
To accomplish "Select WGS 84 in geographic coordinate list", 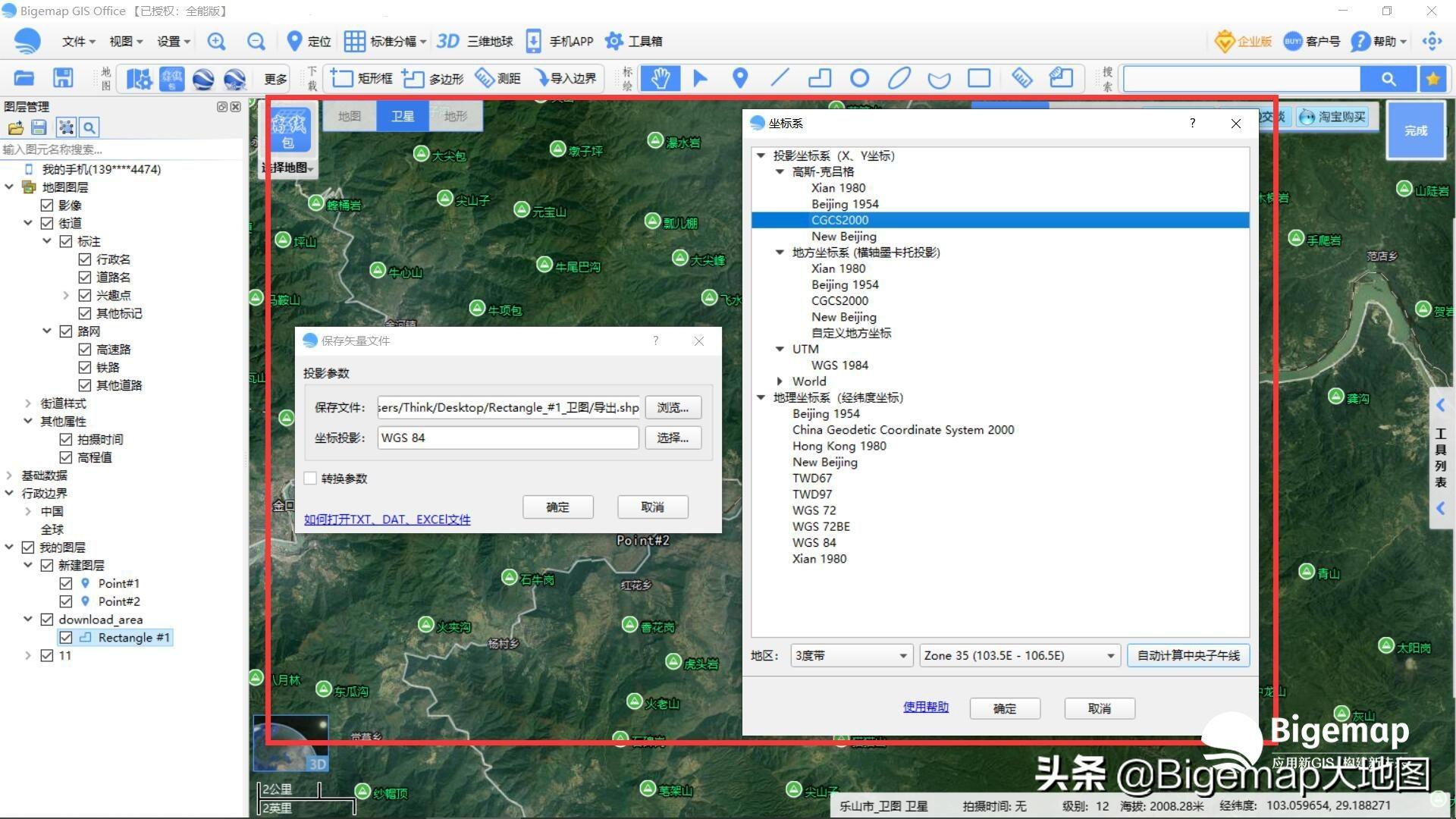I will pos(814,543).
